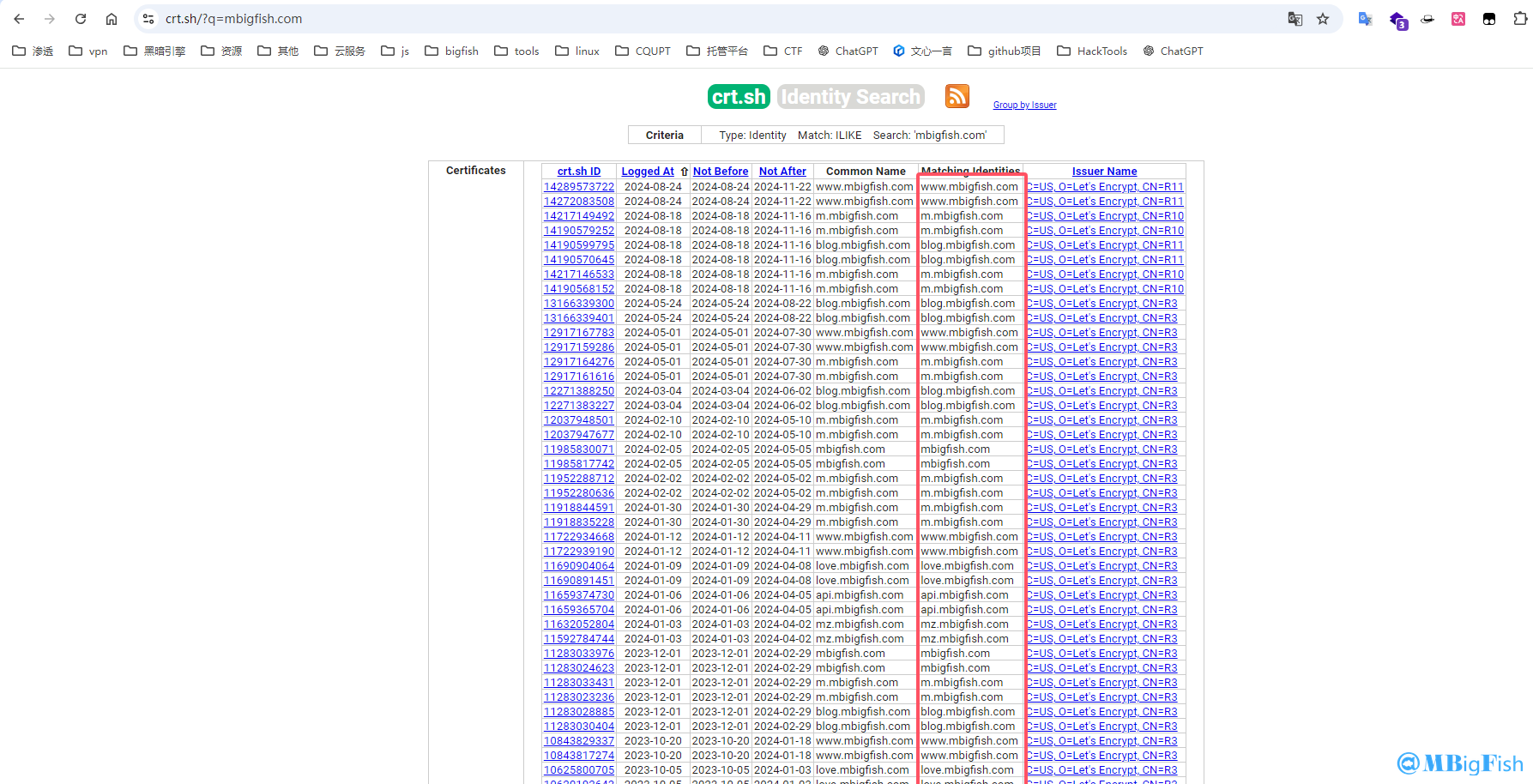Open certificate ID 11690904064
The image size is (1533, 784).
point(579,566)
